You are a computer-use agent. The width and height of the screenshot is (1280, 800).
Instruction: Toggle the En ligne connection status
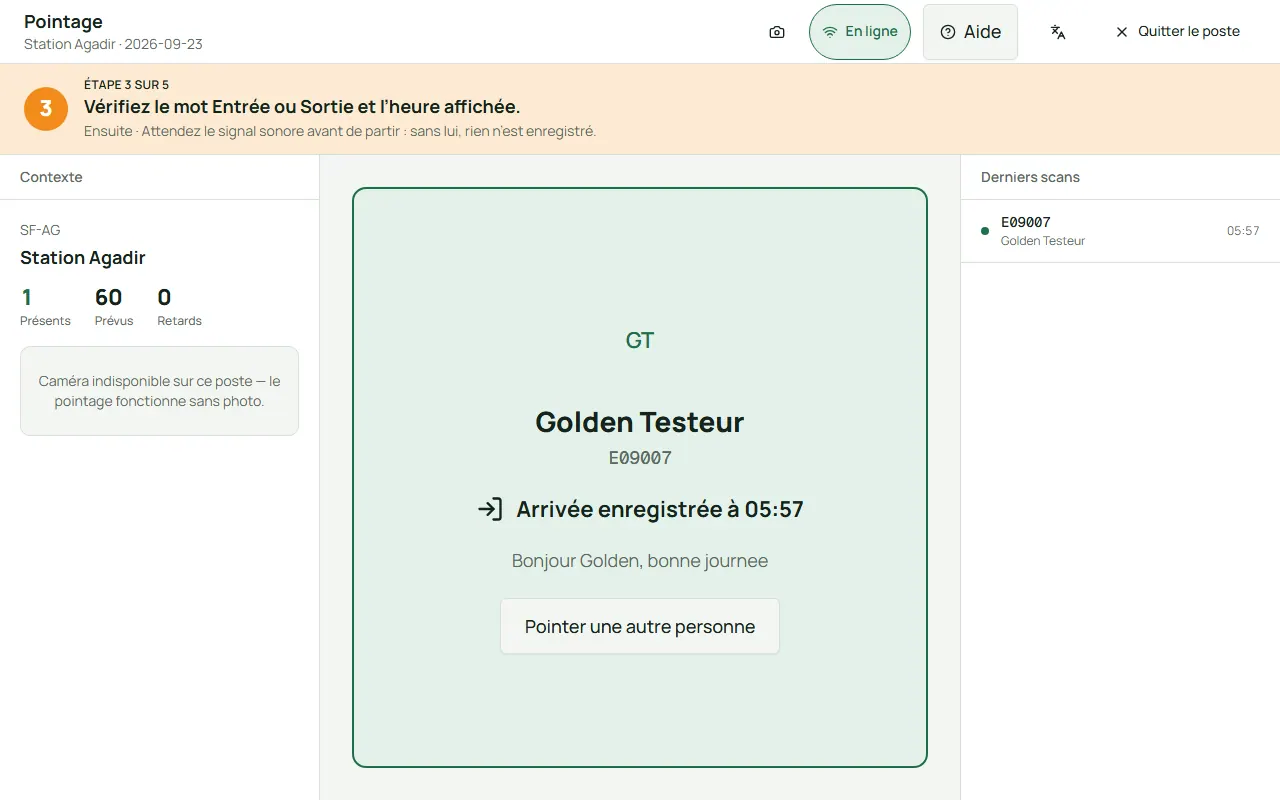(x=860, y=32)
